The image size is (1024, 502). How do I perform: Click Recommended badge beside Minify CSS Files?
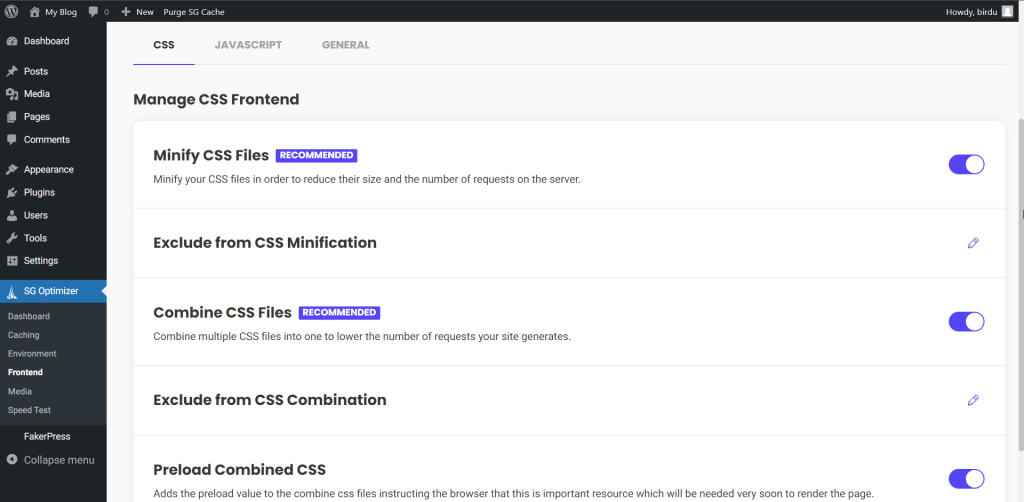coord(317,155)
